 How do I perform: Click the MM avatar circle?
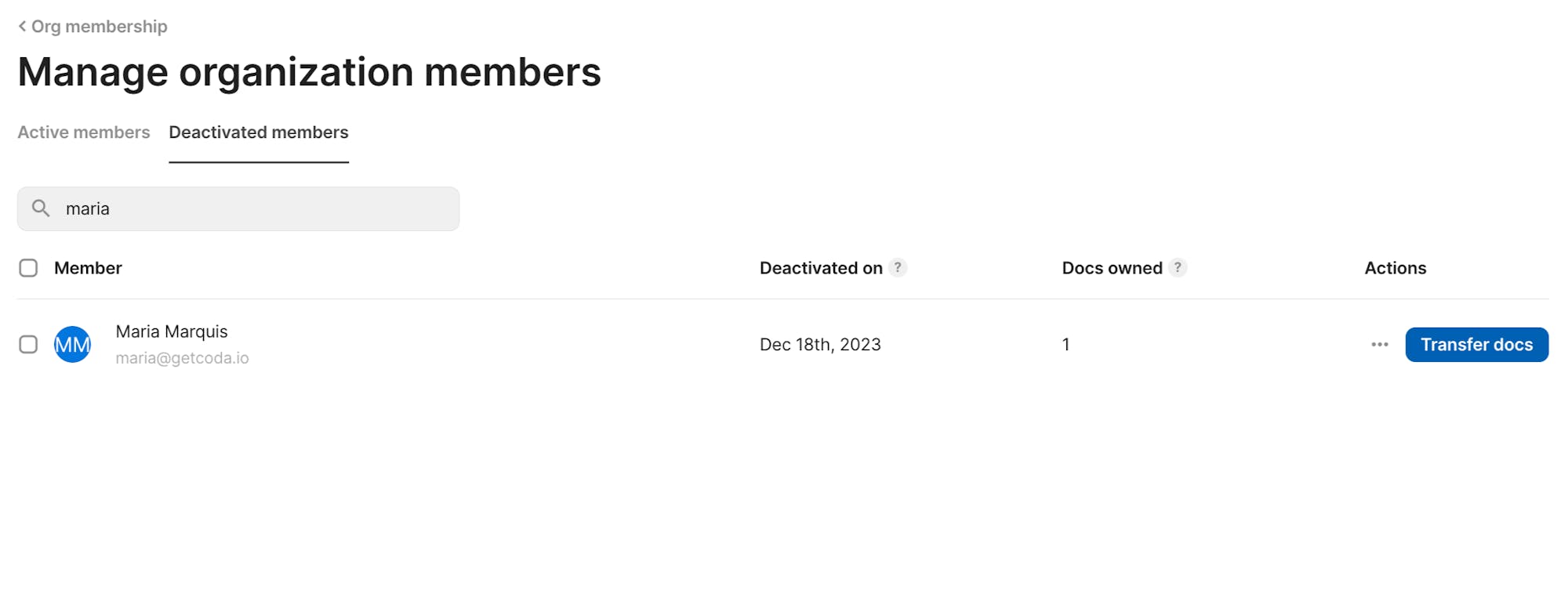(73, 345)
